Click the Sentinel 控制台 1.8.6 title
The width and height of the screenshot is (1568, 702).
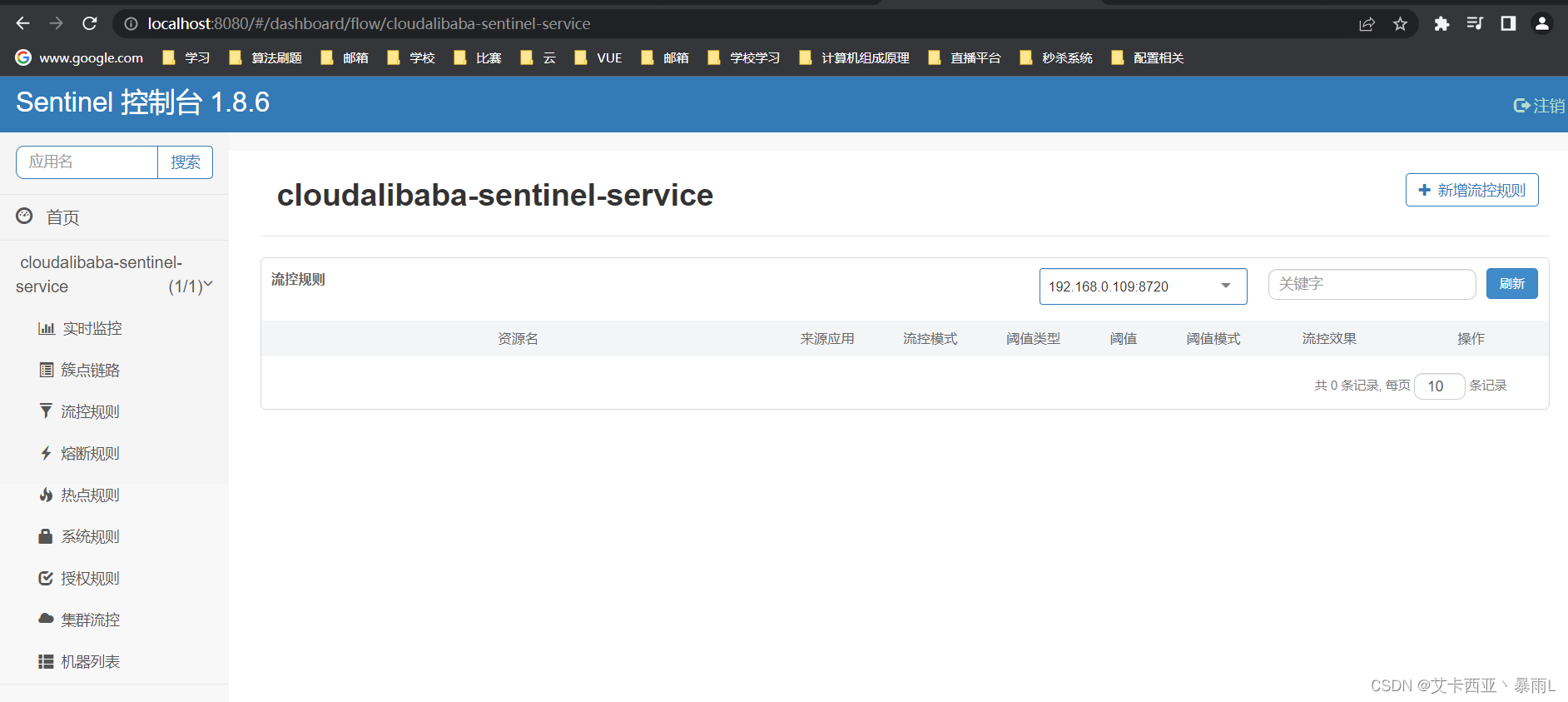coord(142,102)
